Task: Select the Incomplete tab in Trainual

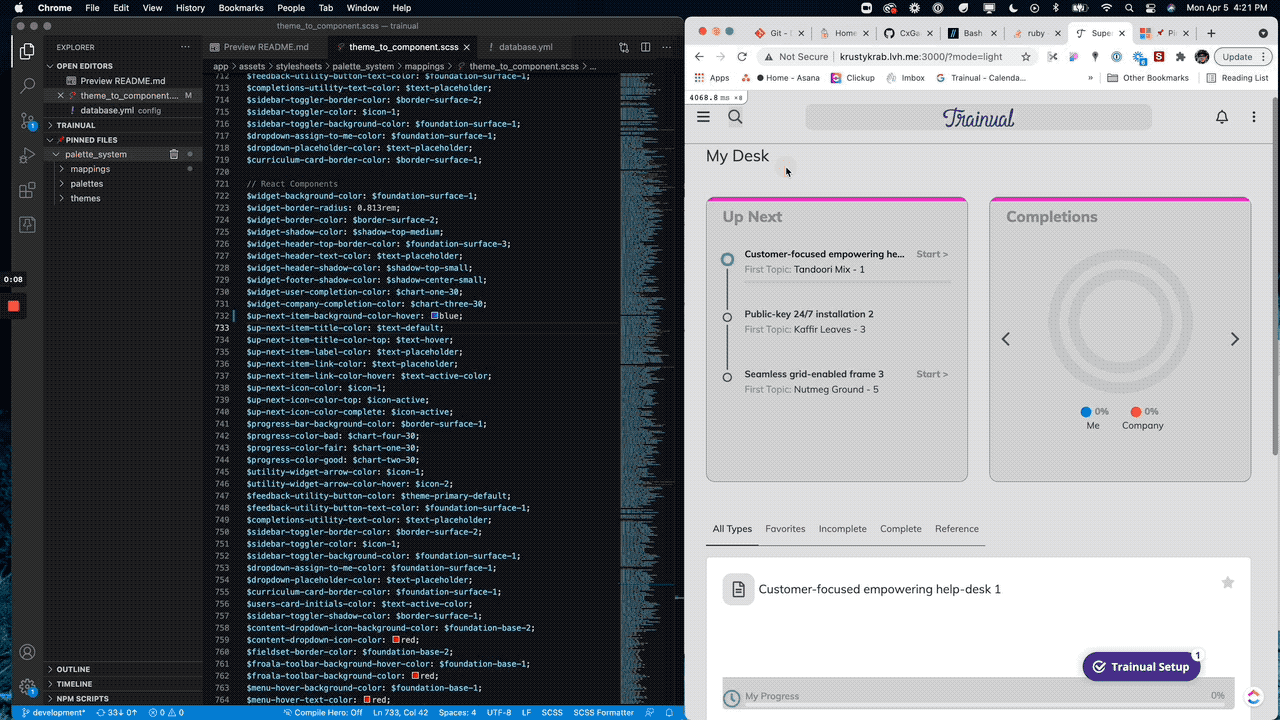Action: (x=842, y=529)
